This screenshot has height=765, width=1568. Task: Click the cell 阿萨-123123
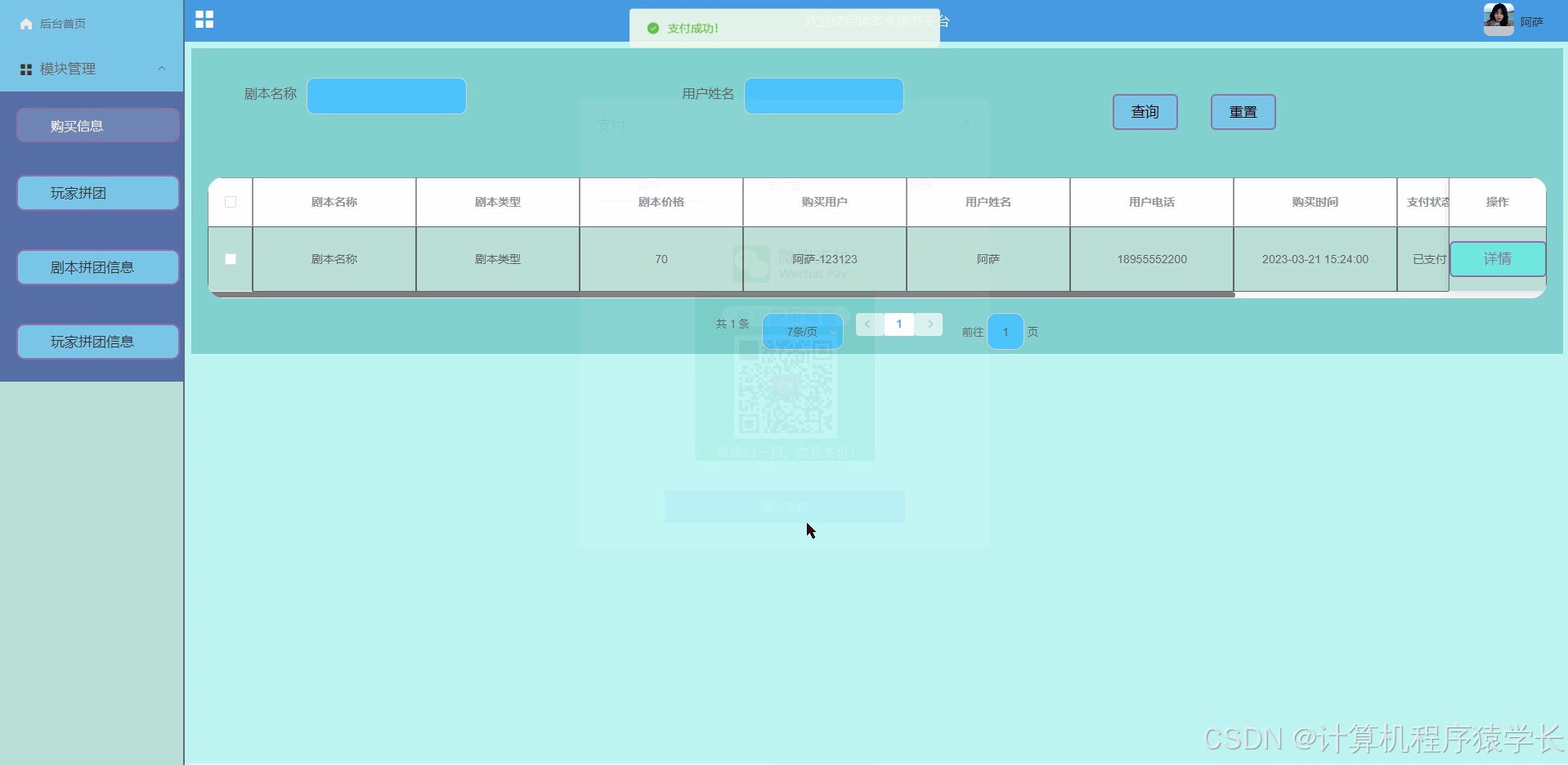click(825, 259)
